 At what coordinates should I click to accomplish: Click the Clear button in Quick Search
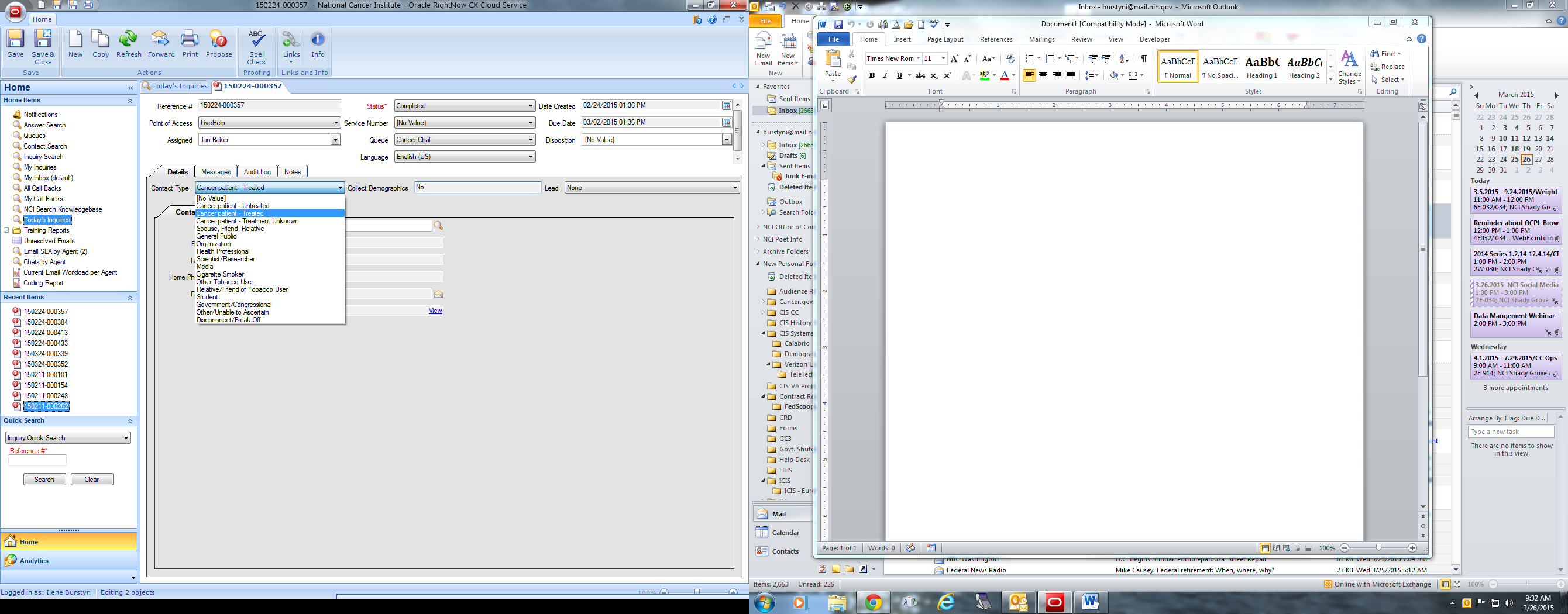[92, 480]
